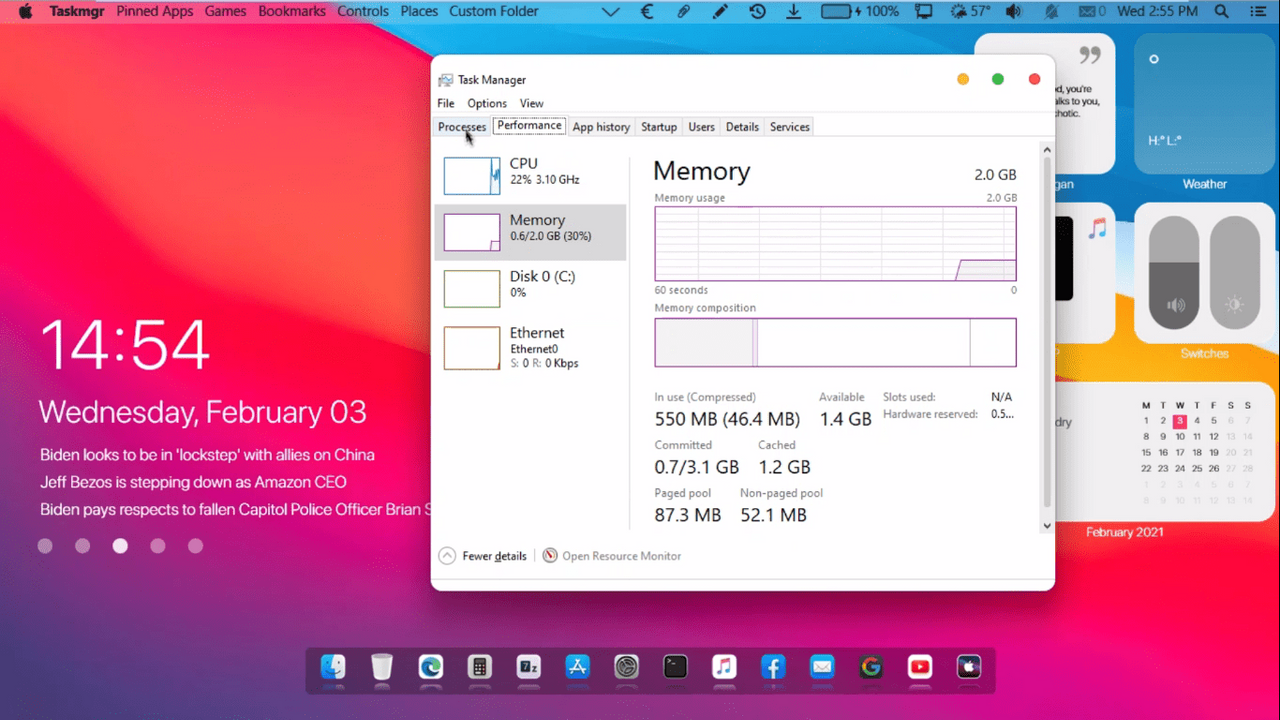The width and height of the screenshot is (1280, 720).
Task: Switch to the App history tab
Action: [x=600, y=127]
